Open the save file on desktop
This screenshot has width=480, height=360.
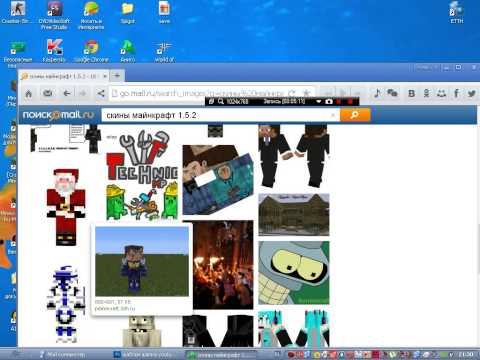coord(164,13)
